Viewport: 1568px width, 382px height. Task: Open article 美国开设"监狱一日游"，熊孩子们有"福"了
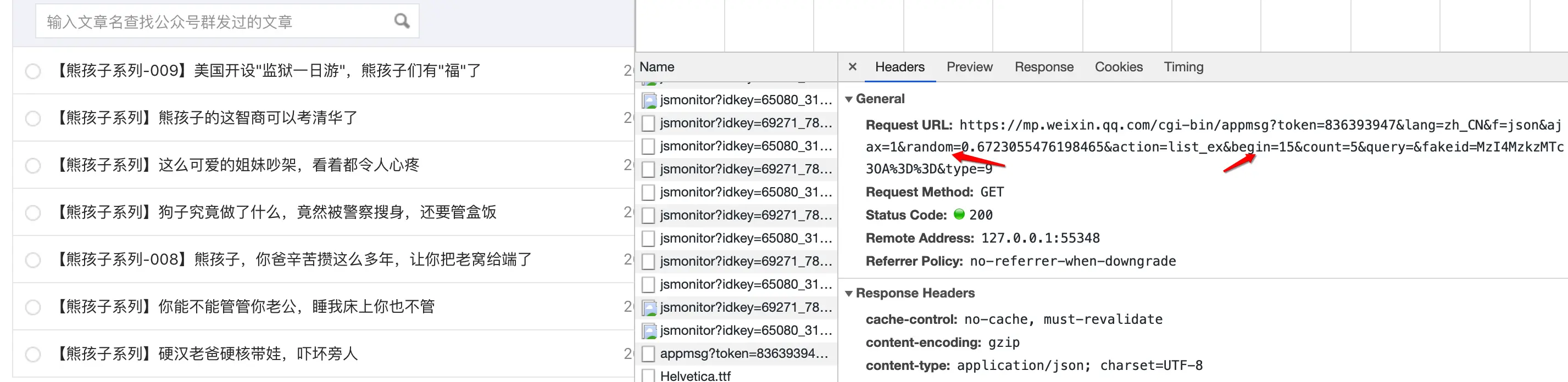tap(268, 71)
